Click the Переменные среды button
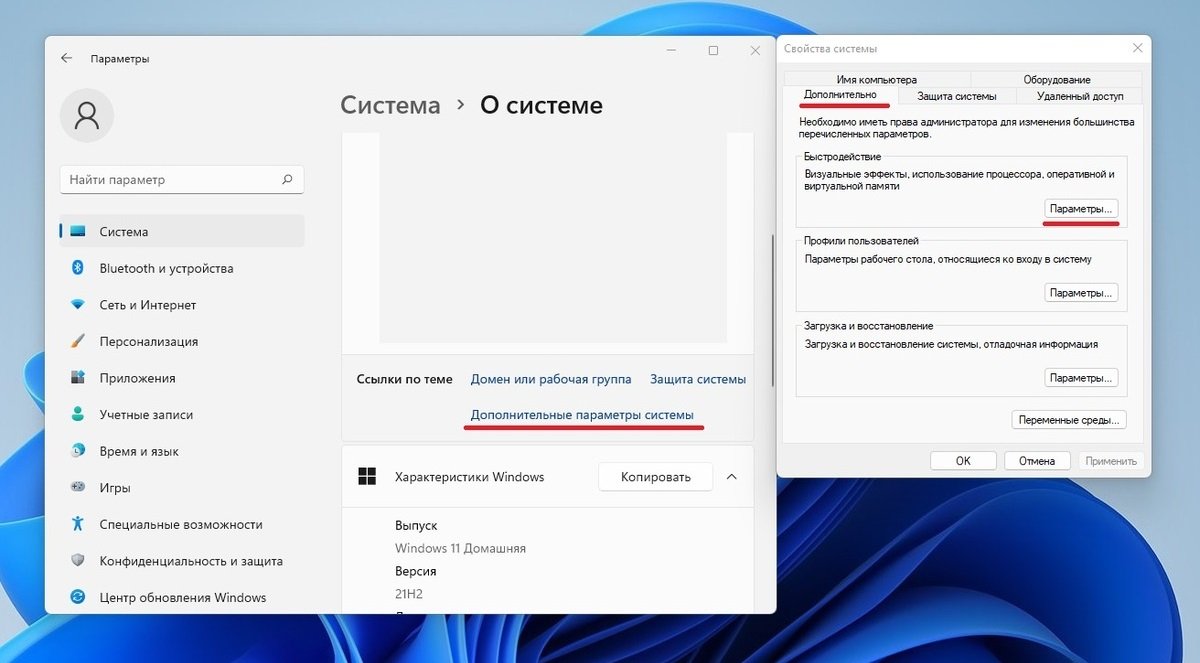This screenshot has height=663, width=1200. click(1069, 420)
